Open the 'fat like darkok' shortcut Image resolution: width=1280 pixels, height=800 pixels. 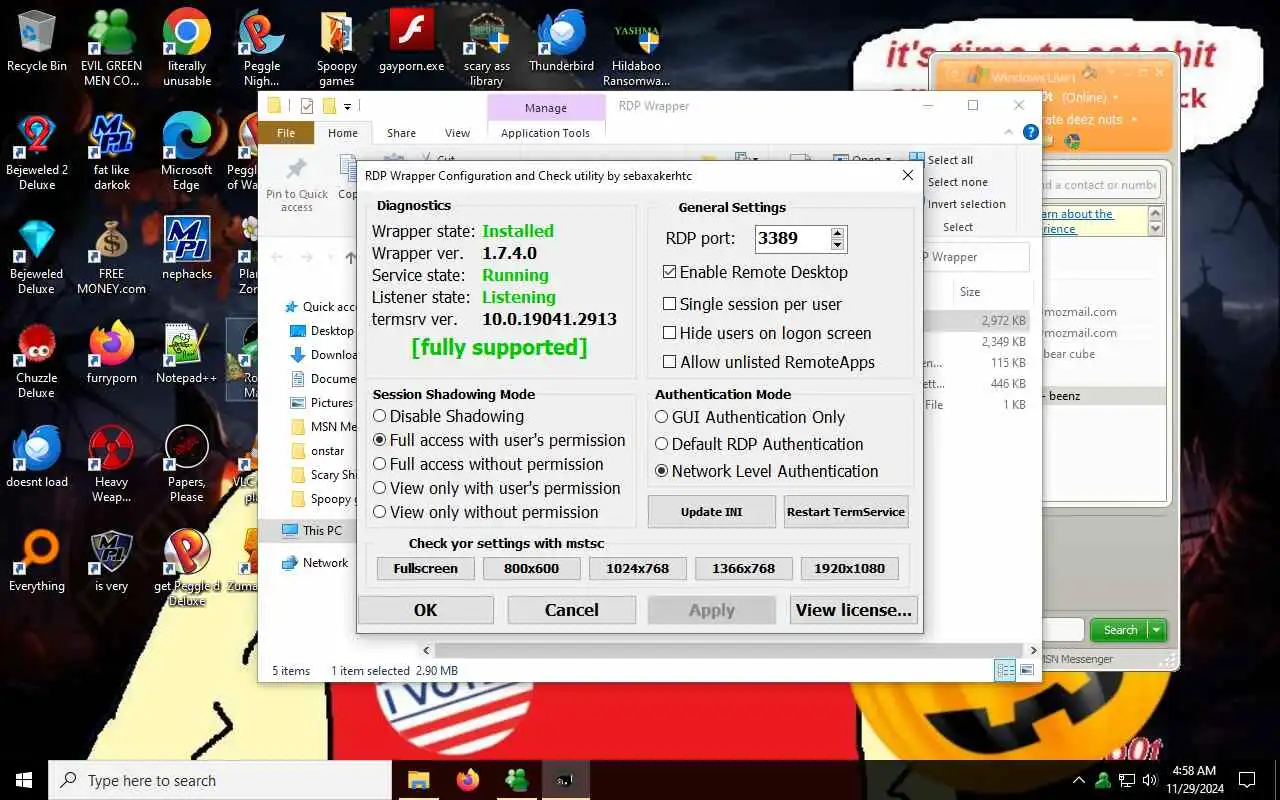tap(112, 152)
